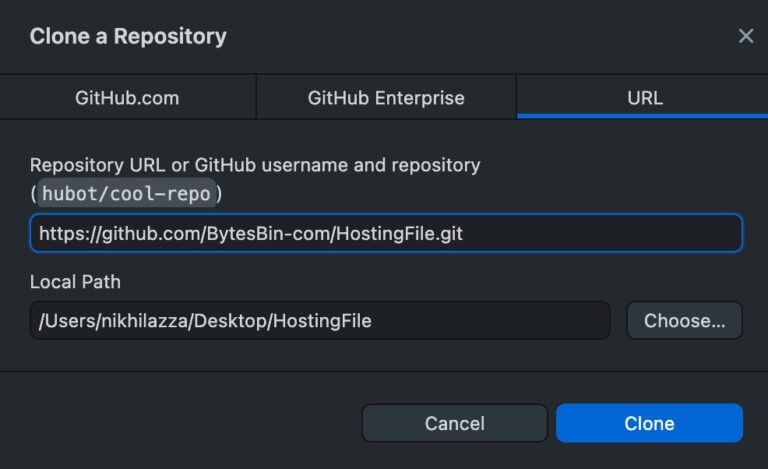Open the GitHub Enterprise tab
Screen dimensions: 768x469
[386, 97]
